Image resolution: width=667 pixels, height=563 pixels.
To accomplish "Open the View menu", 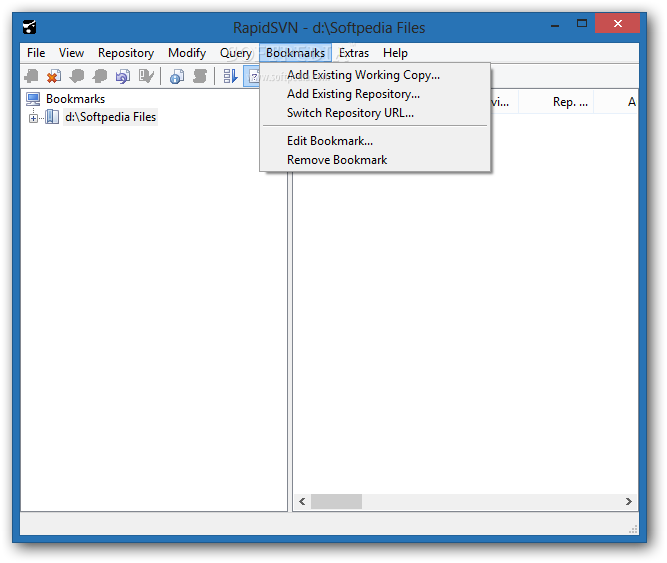I will pyautogui.click(x=71, y=53).
